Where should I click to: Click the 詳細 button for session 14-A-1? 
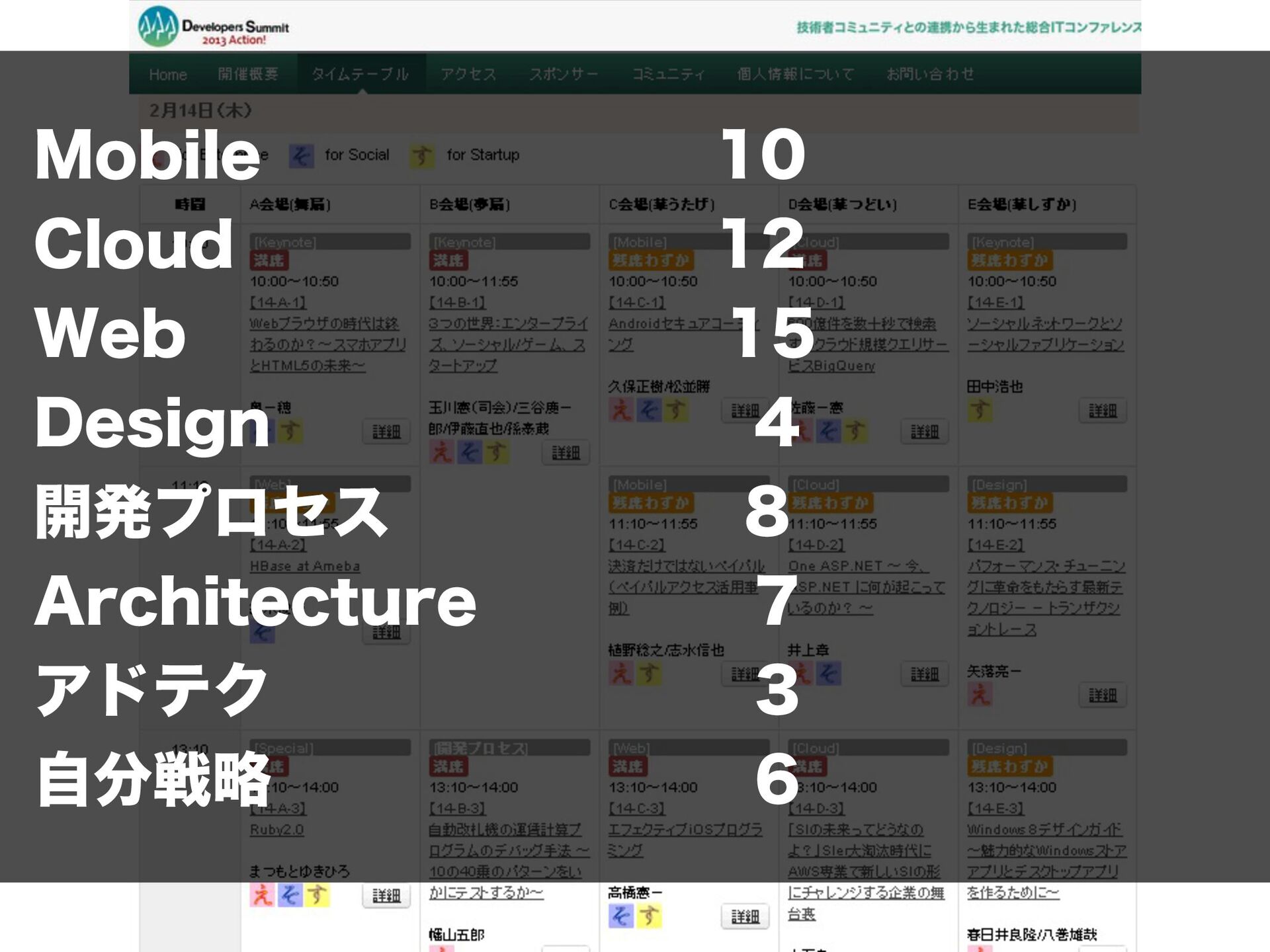pos(386,432)
